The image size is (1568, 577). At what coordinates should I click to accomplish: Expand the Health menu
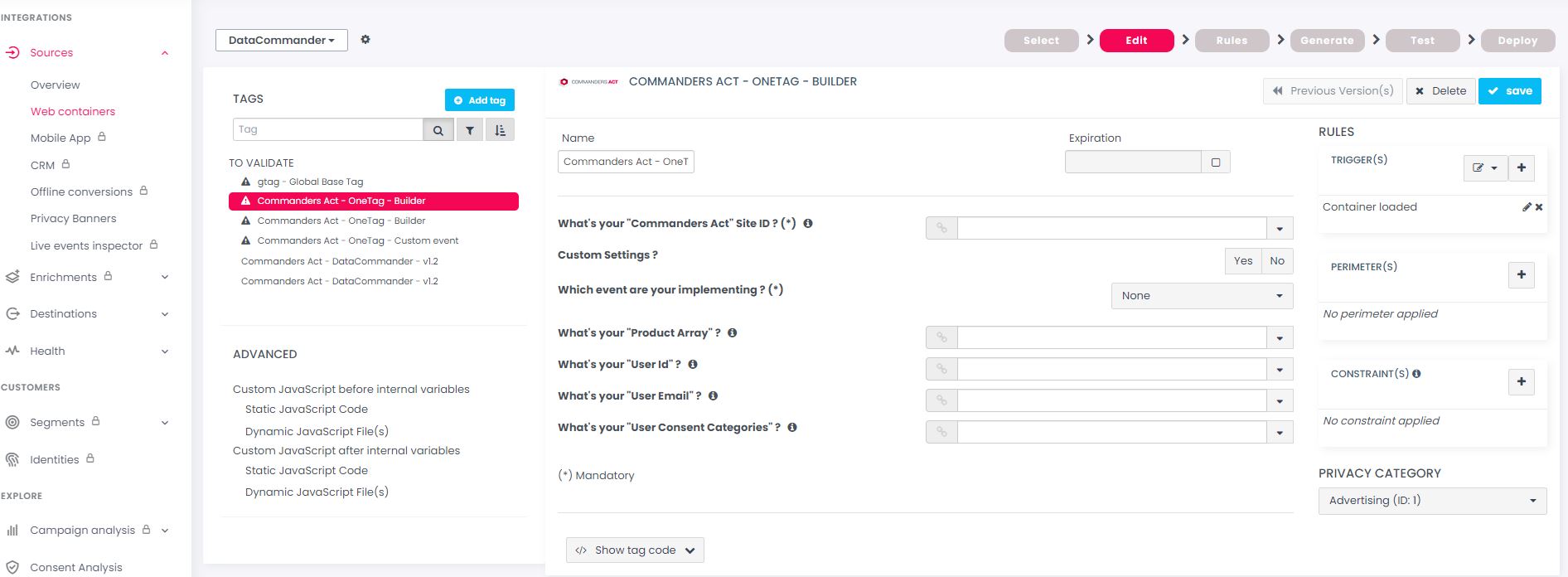(165, 352)
